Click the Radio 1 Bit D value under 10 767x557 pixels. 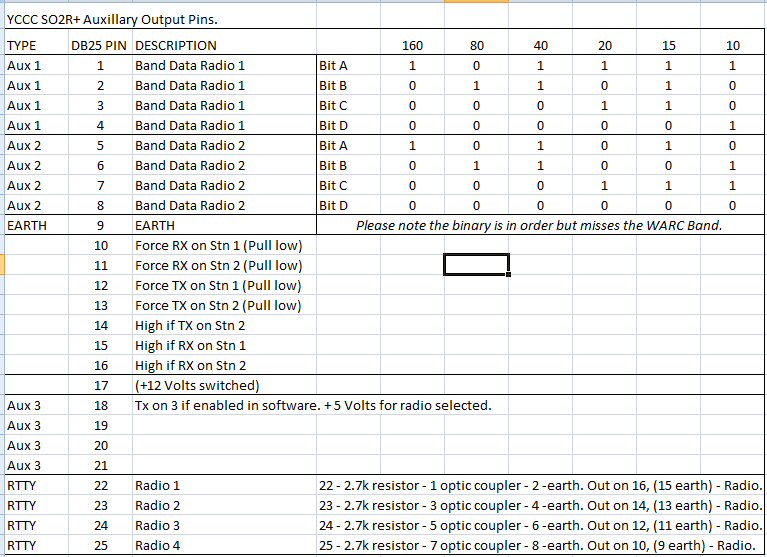(732, 126)
